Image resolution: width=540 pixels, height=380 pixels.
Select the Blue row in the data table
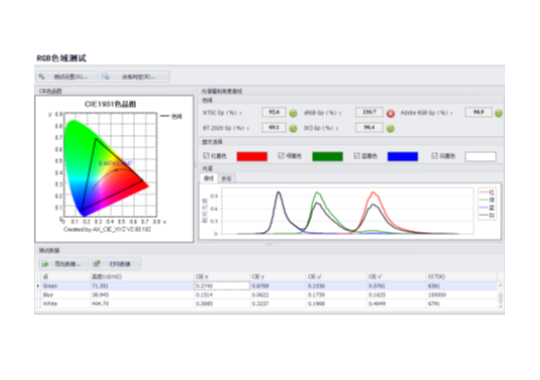[x=267, y=295]
